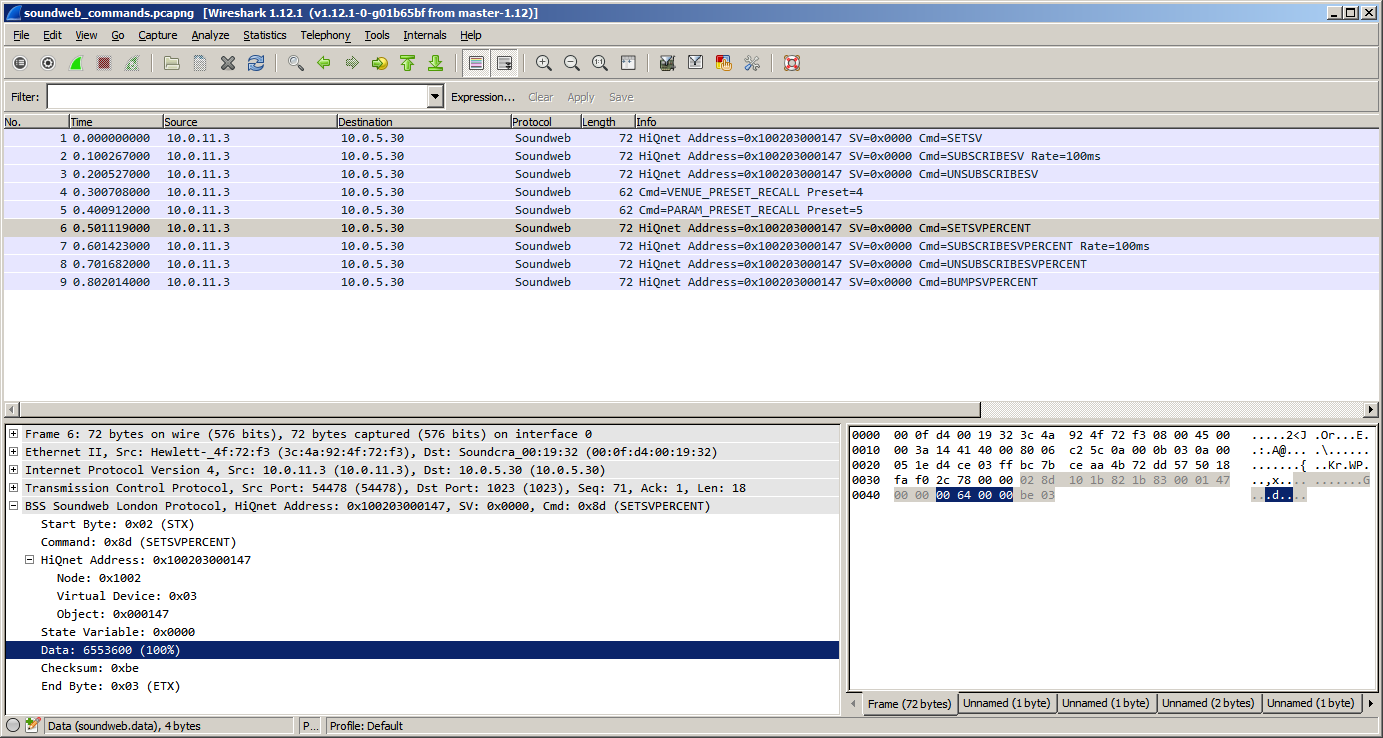The width and height of the screenshot is (1383, 738).
Task: Switch to Unnamed (2 bytes) tab
Action: pyautogui.click(x=1208, y=703)
